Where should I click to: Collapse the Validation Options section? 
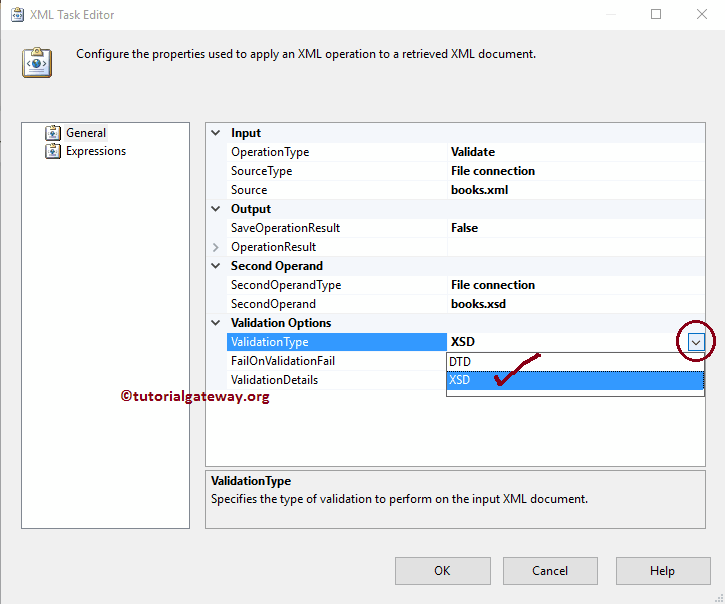point(215,323)
